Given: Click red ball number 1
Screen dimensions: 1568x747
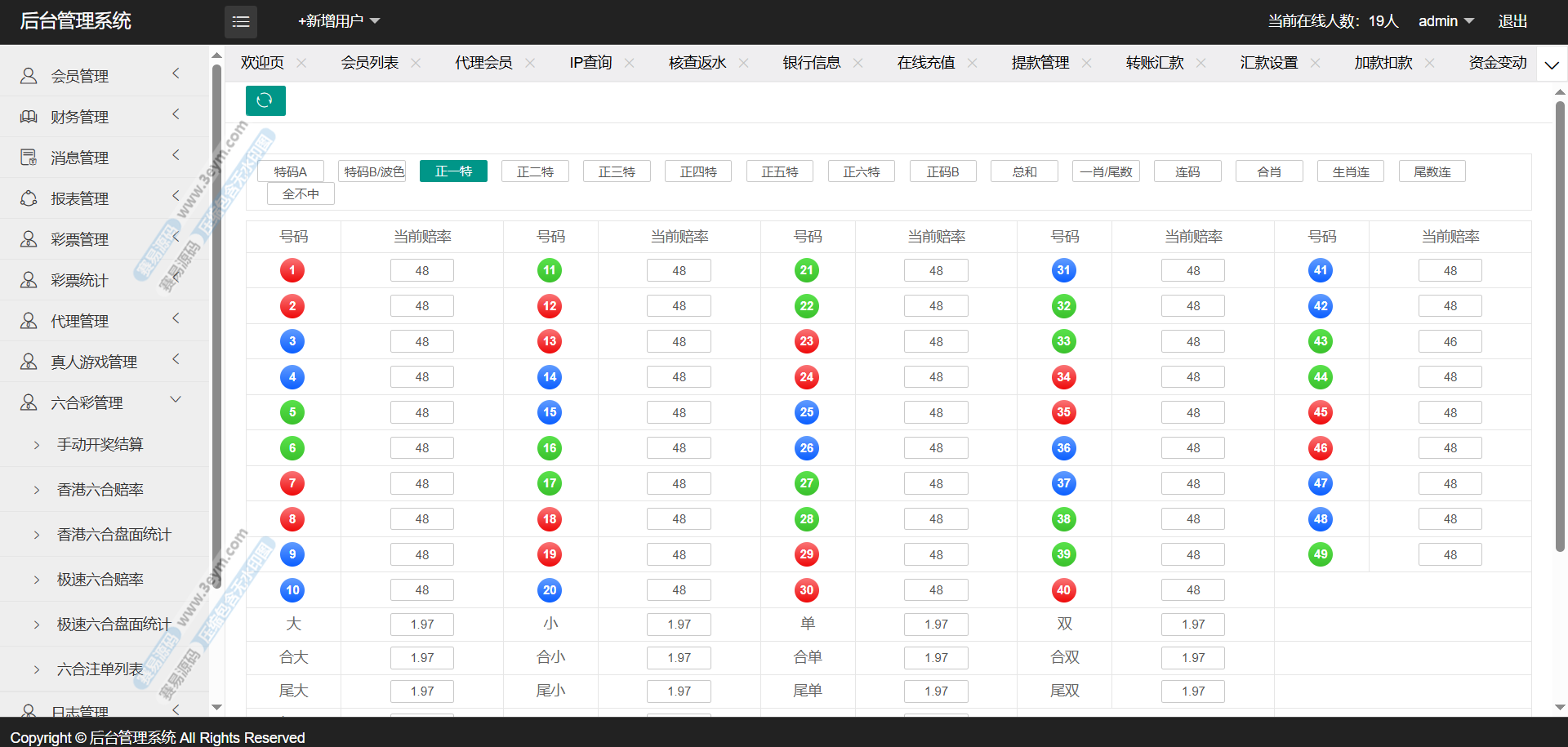Looking at the screenshot, I should 292,270.
